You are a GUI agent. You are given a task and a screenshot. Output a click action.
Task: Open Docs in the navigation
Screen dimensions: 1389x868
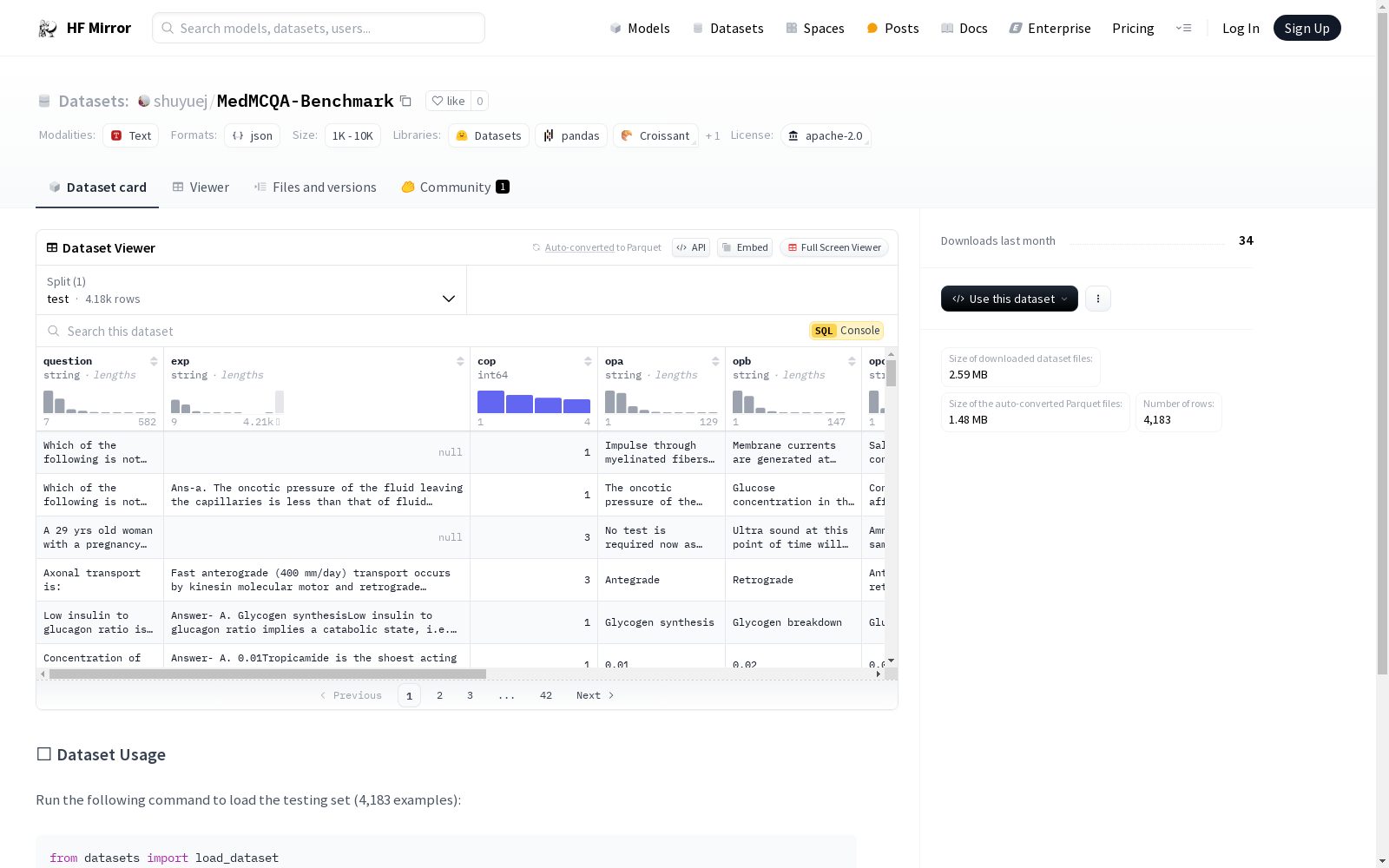pyautogui.click(x=964, y=29)
